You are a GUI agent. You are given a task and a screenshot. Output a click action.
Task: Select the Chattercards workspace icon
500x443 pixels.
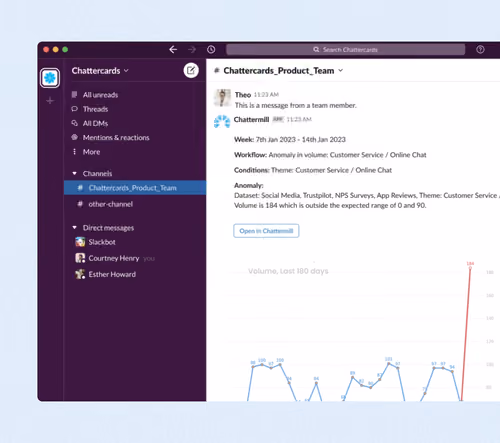click(50, 78)
